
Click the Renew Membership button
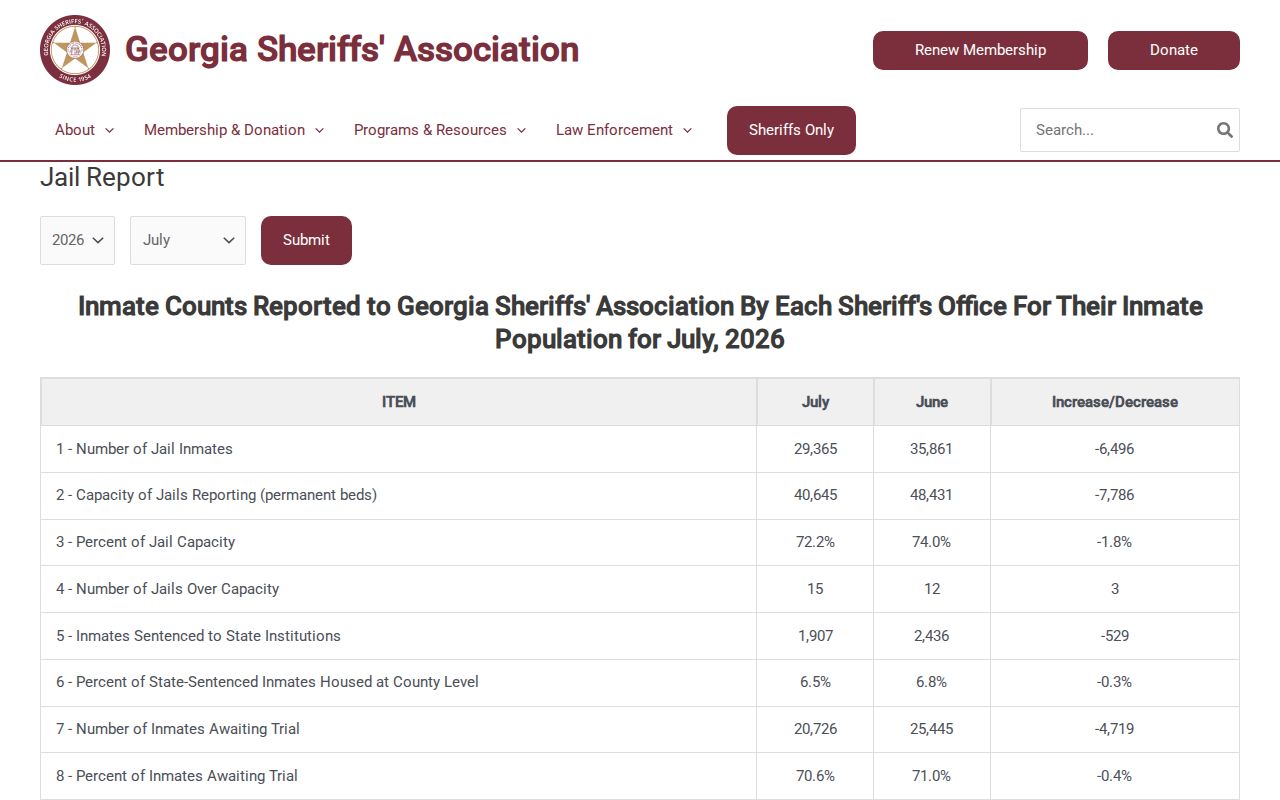(x=980, y=50)
